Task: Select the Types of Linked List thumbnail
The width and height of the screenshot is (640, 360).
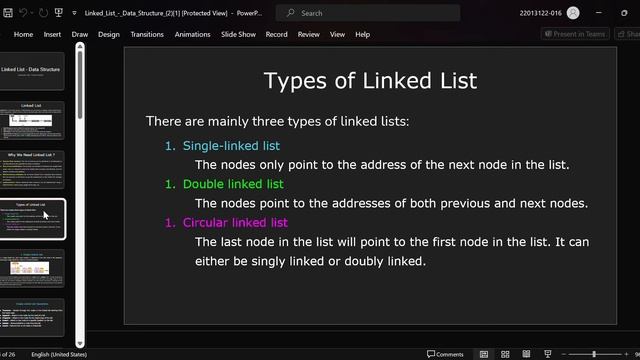Action: [x=32, y=219]
